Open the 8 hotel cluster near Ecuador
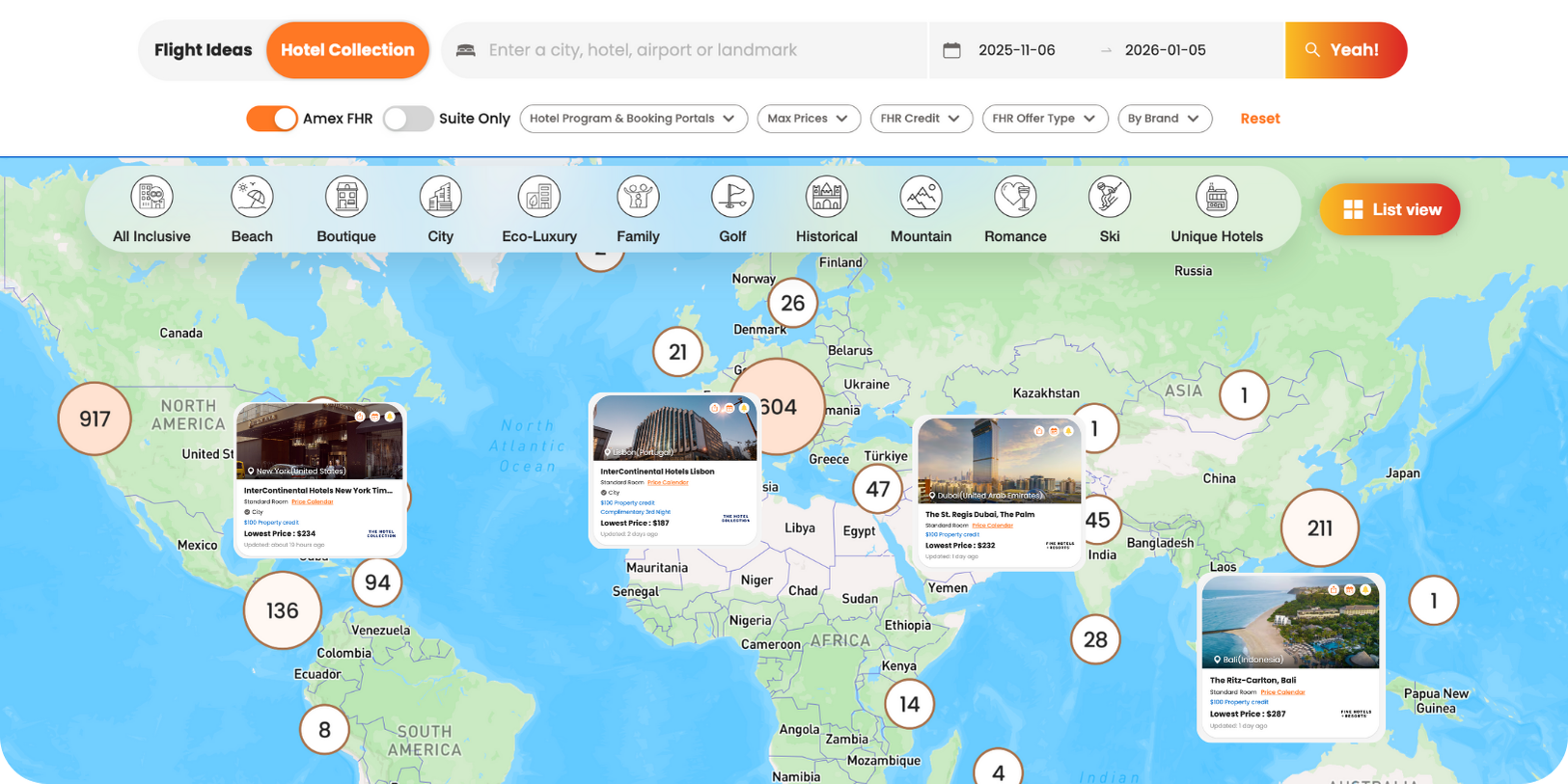This screenshot has width=1568, height=784. [324, 730]
